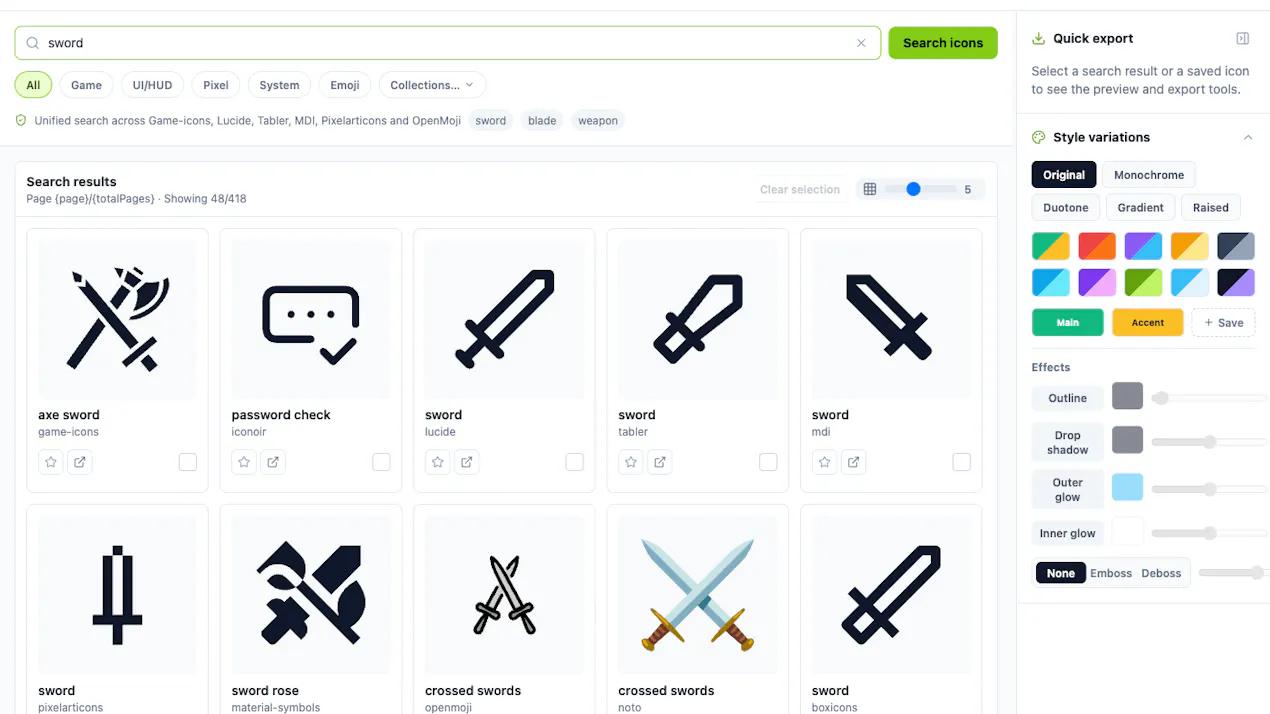Tick the lucide sword selection checkbox
The width and height of the screenshot is (1270, 714).
coord(574,462)
